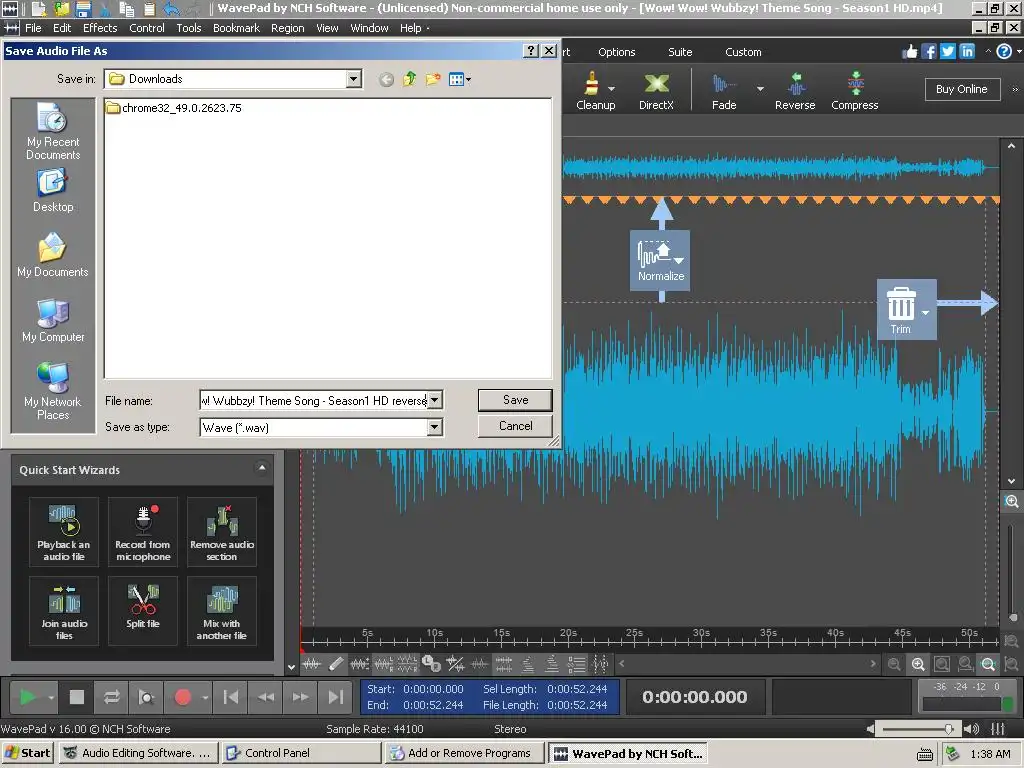The image size is (1024, 768).
Task: Click the volume slider handle
Action: click(x=948, y=729)
